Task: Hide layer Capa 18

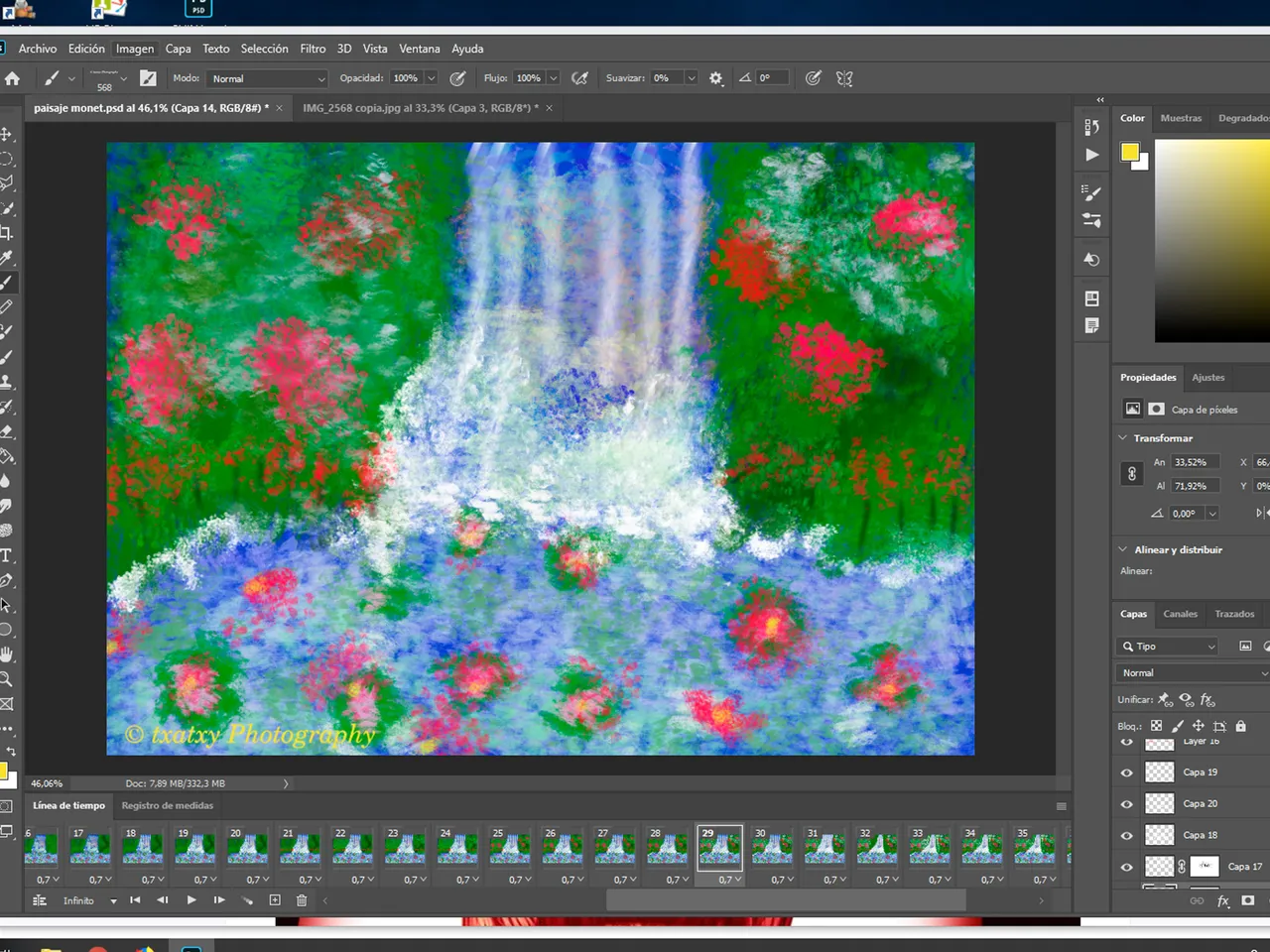Action: coord(1126,836)
